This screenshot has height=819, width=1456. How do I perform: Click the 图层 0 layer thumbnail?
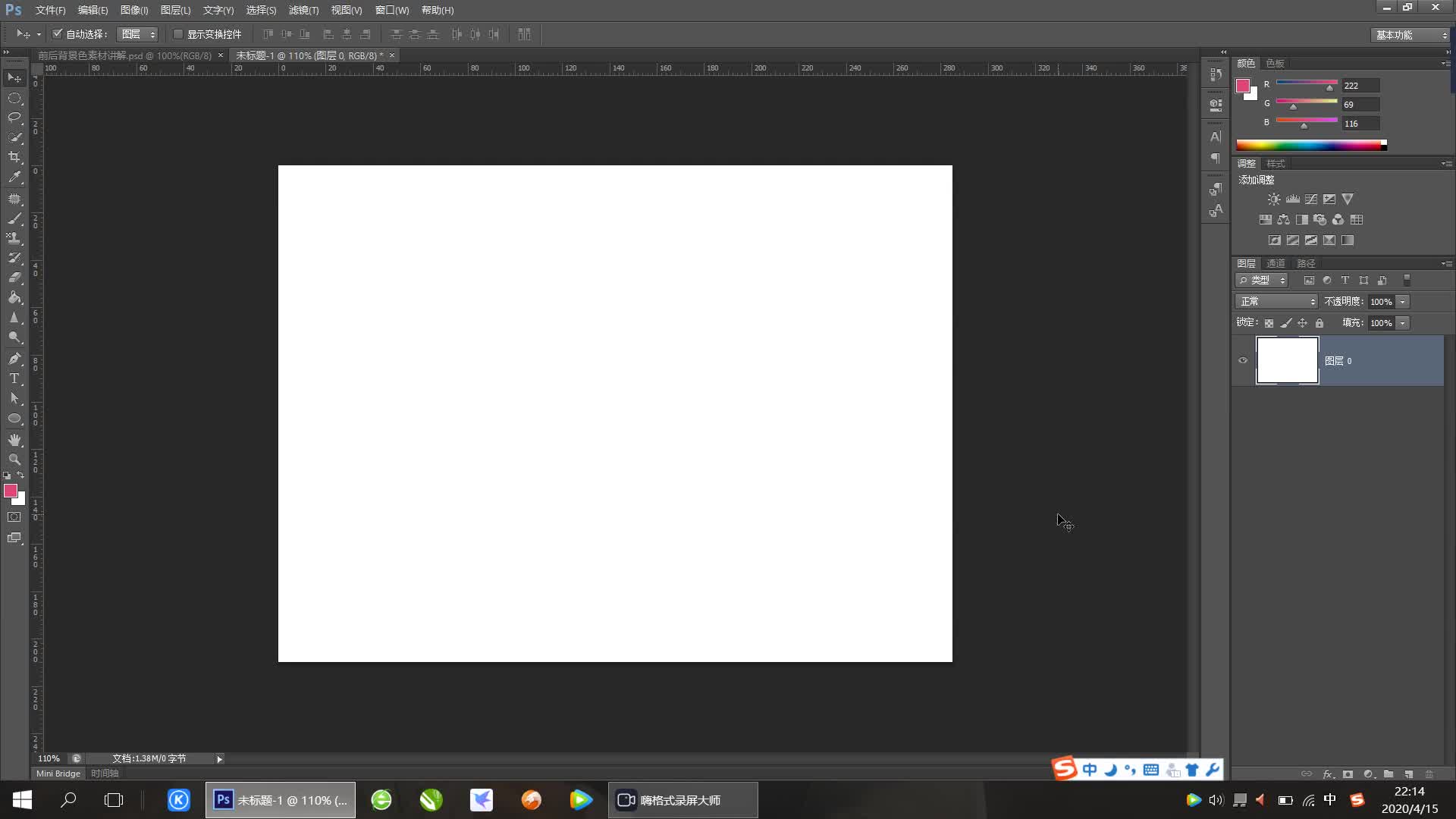(x=1287, y=361)
